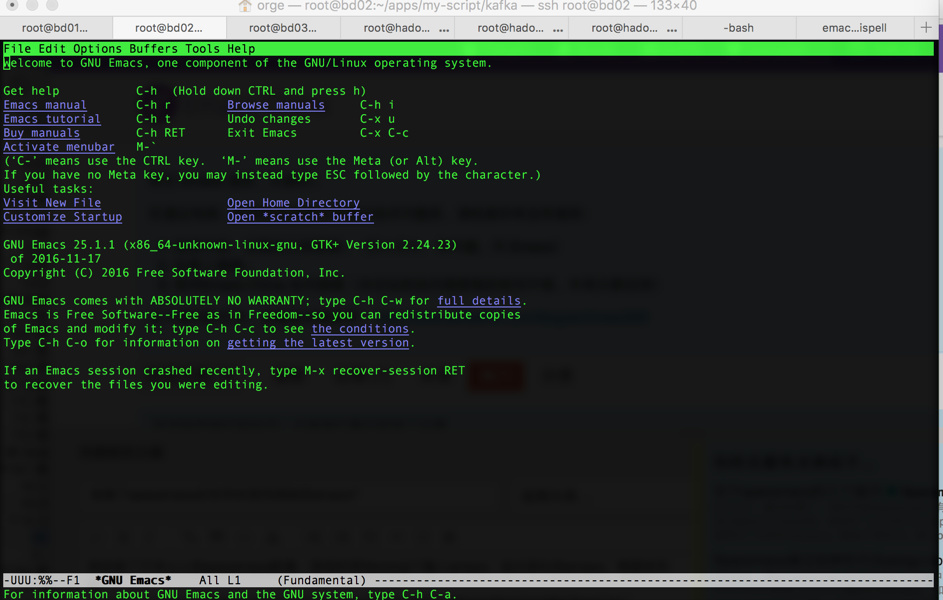Click the echo area message about C-h C-a
This screenshot has height=600, width=943.
coord(230,594)
